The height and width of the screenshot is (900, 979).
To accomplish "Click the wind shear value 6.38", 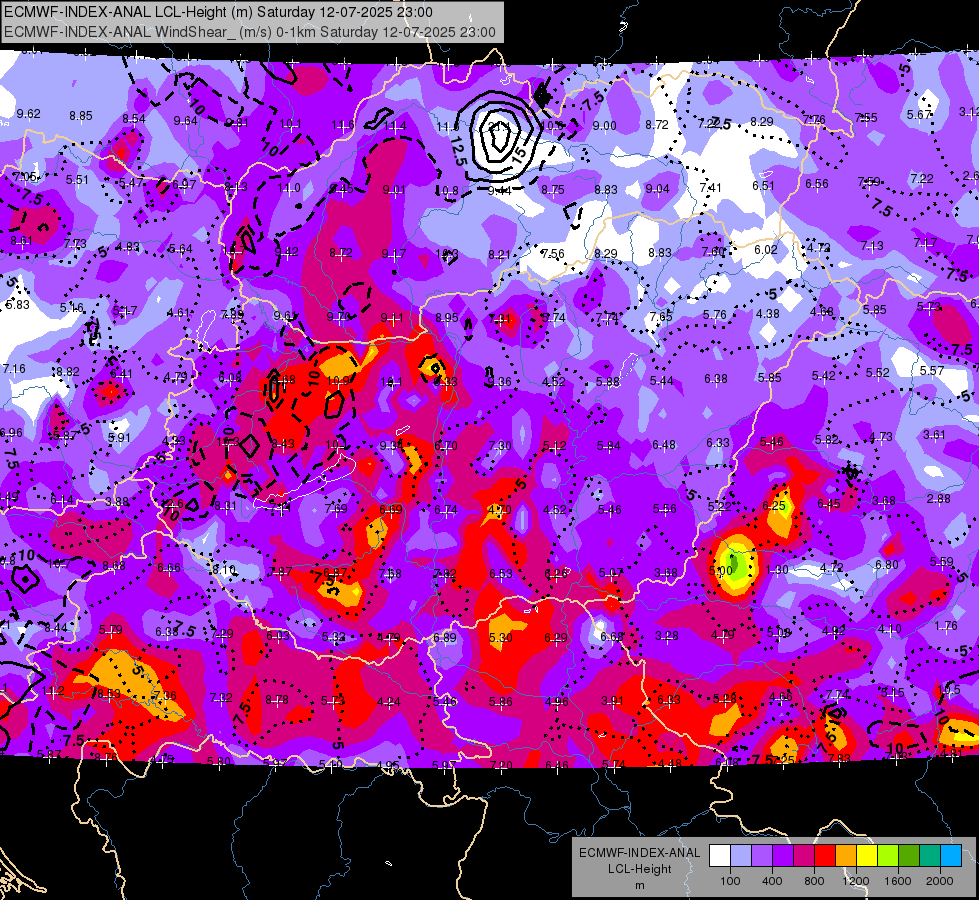I will tap(716, 378).
